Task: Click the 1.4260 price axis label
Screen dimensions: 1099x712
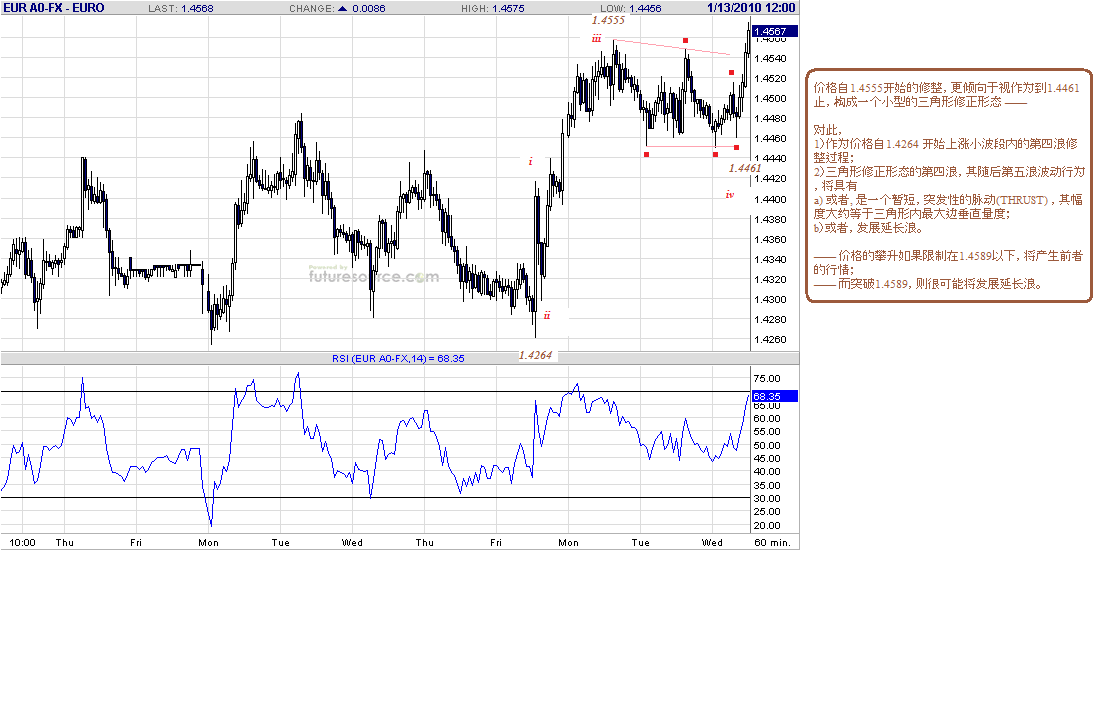Action: (771, 340)
